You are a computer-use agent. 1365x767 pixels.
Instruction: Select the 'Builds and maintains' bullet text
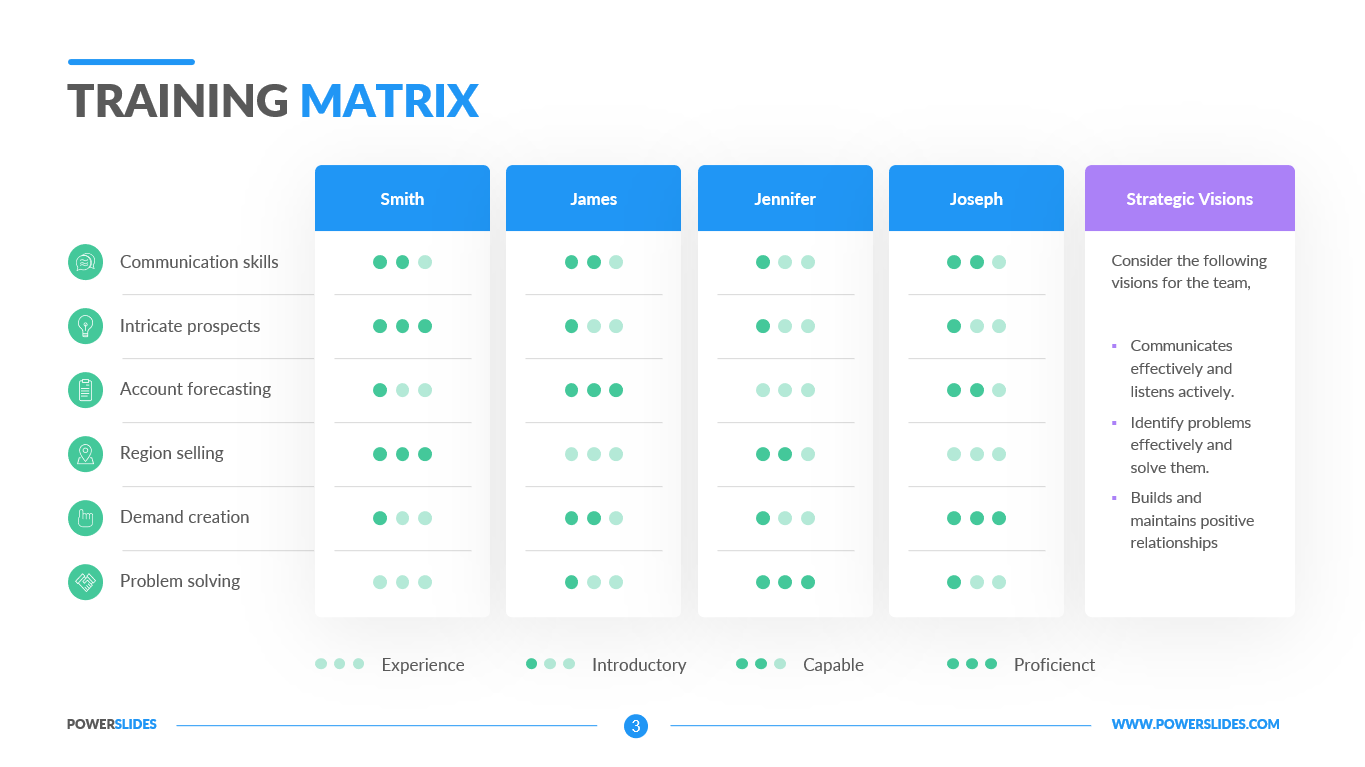coord(1192,520)
